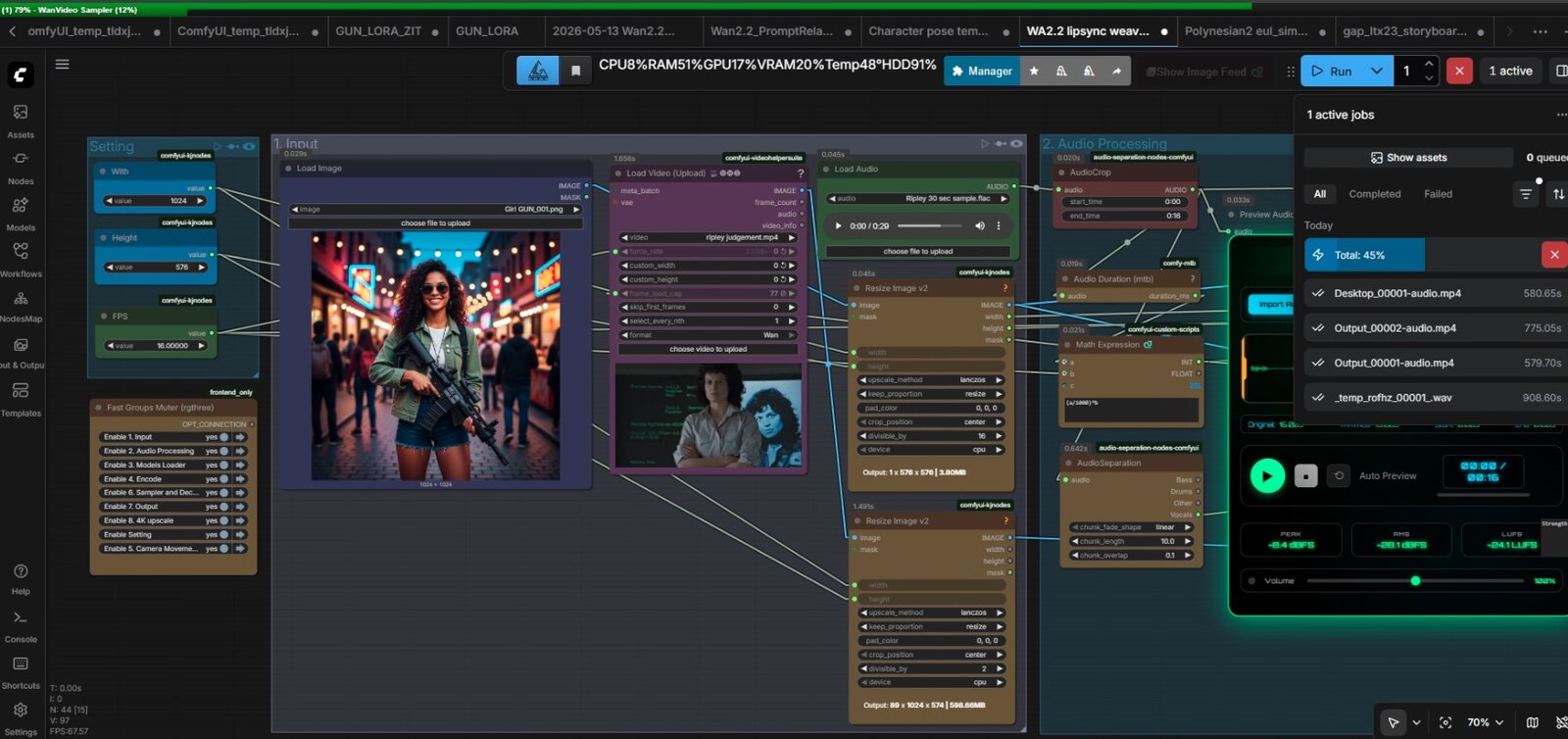Open the Assets sidebar panel
The height and width of the screenshot is (739, 1568).
(21, 121)
